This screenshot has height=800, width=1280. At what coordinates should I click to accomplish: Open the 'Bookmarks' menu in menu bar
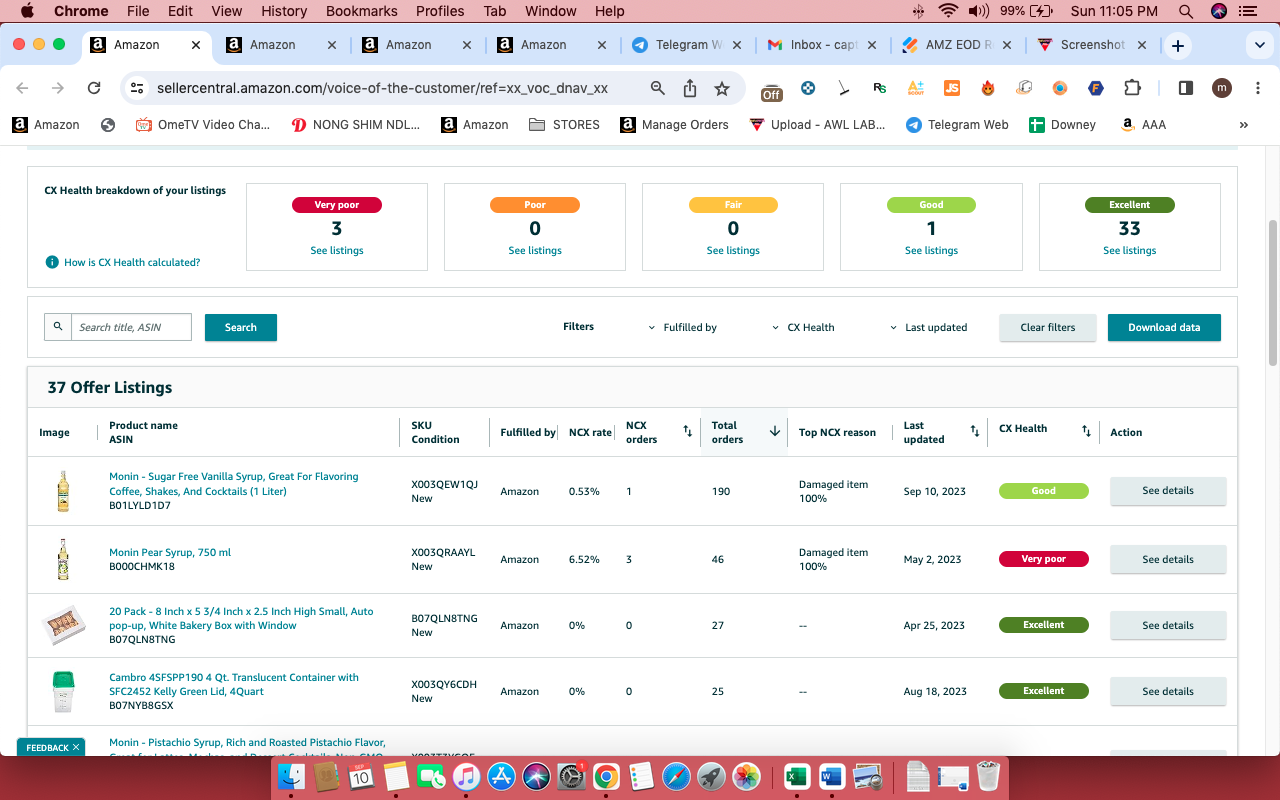tap(361, 11)
